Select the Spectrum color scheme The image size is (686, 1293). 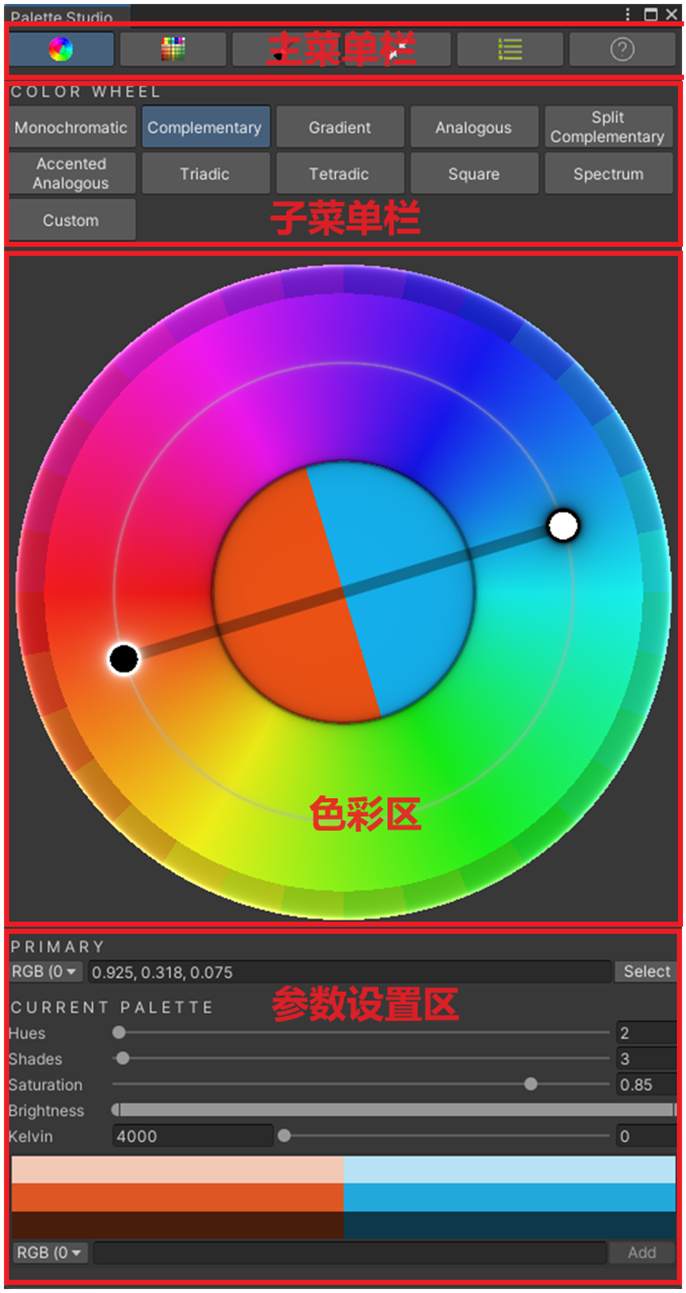coord(608,174)
